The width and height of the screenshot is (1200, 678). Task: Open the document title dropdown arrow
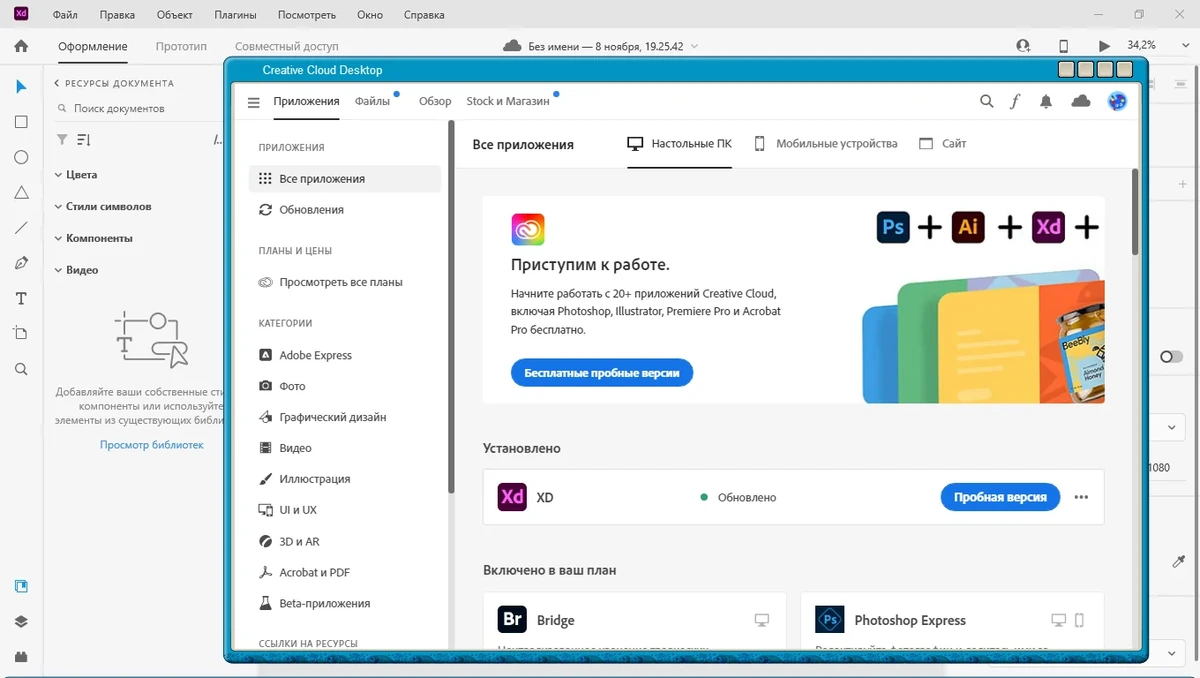coord(695,46)
